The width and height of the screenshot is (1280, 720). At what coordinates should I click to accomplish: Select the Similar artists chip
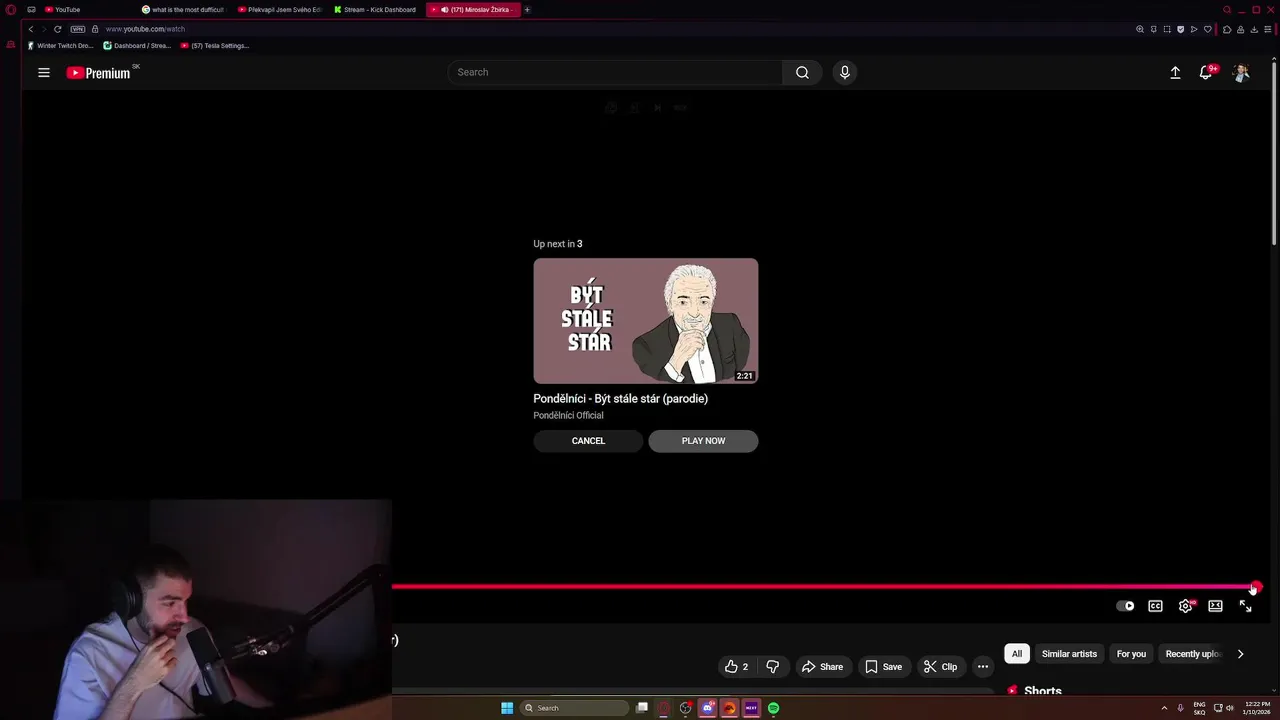coord(1069,654)
